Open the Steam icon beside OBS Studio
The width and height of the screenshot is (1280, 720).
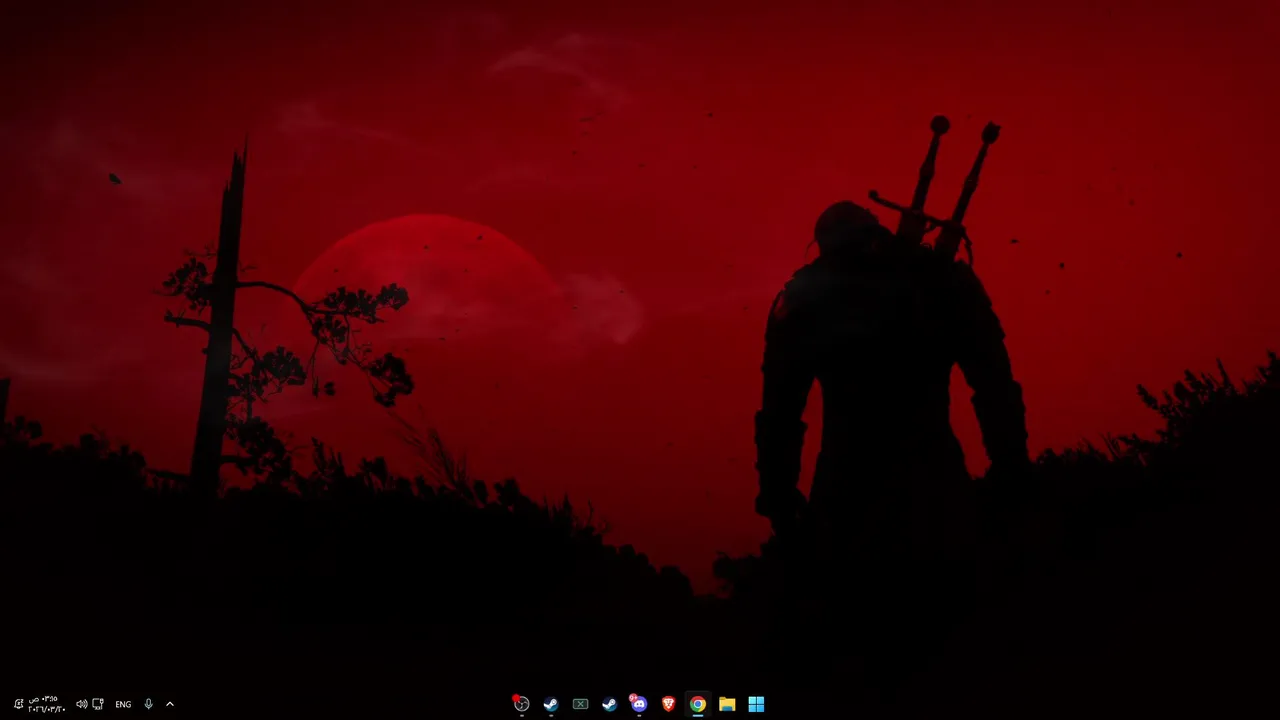click(551, 704)
